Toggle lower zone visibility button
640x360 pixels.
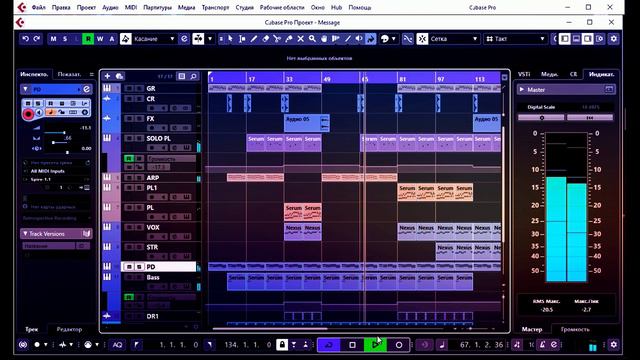point(576,39)
